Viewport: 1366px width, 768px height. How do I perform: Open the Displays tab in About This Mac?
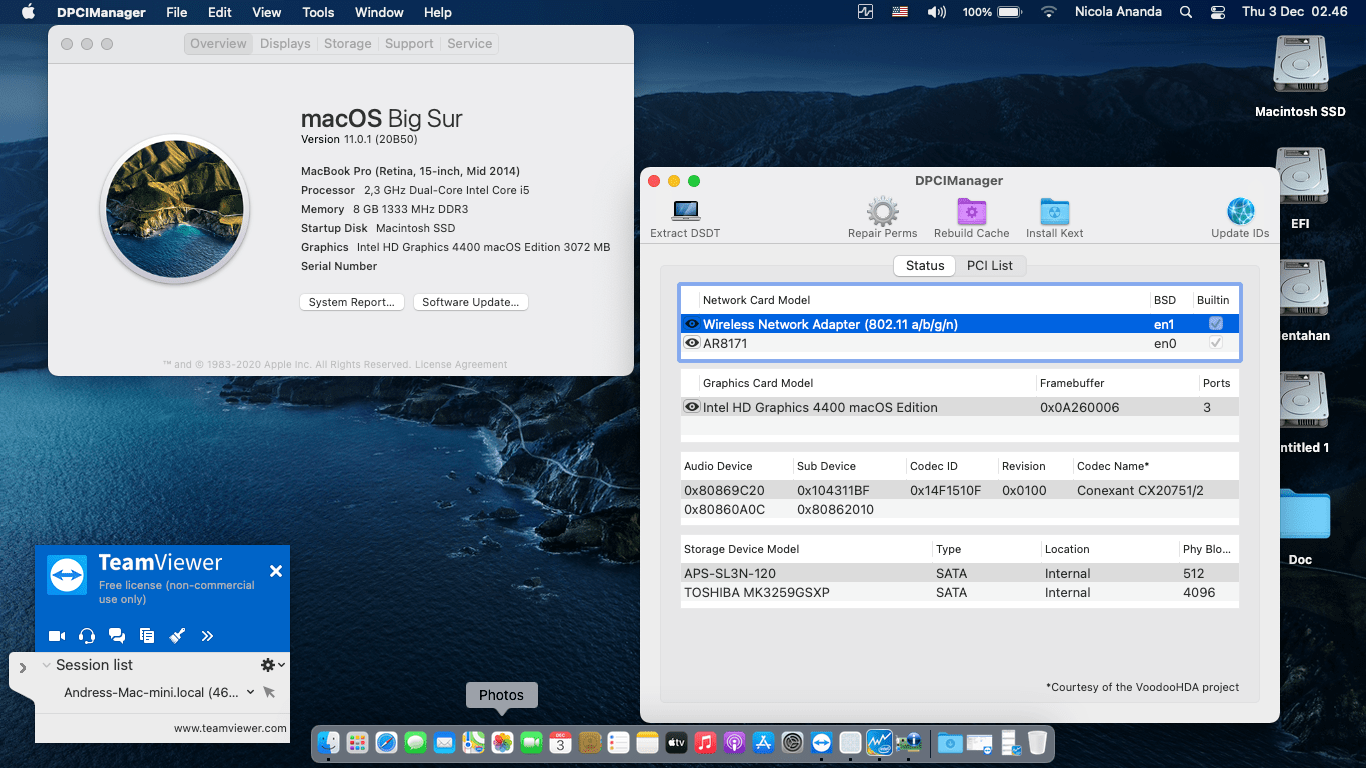click(285, 43)
